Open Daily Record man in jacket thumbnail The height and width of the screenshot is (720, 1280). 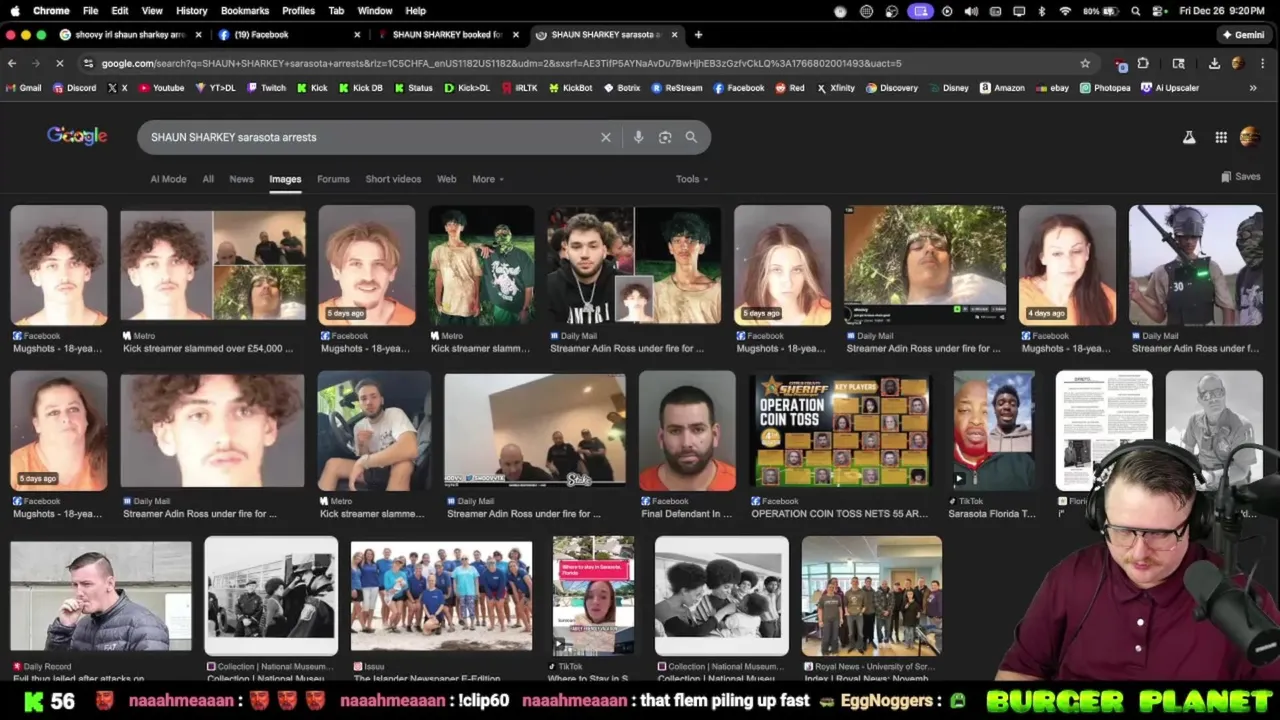pyautogui.click(x=101, y=596)
